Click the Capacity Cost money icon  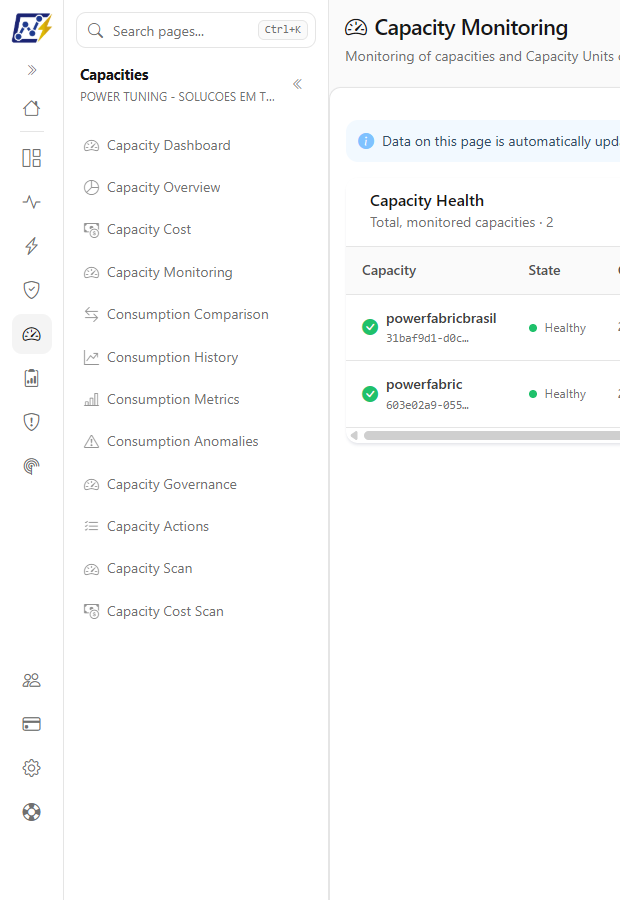click(91, 230)
